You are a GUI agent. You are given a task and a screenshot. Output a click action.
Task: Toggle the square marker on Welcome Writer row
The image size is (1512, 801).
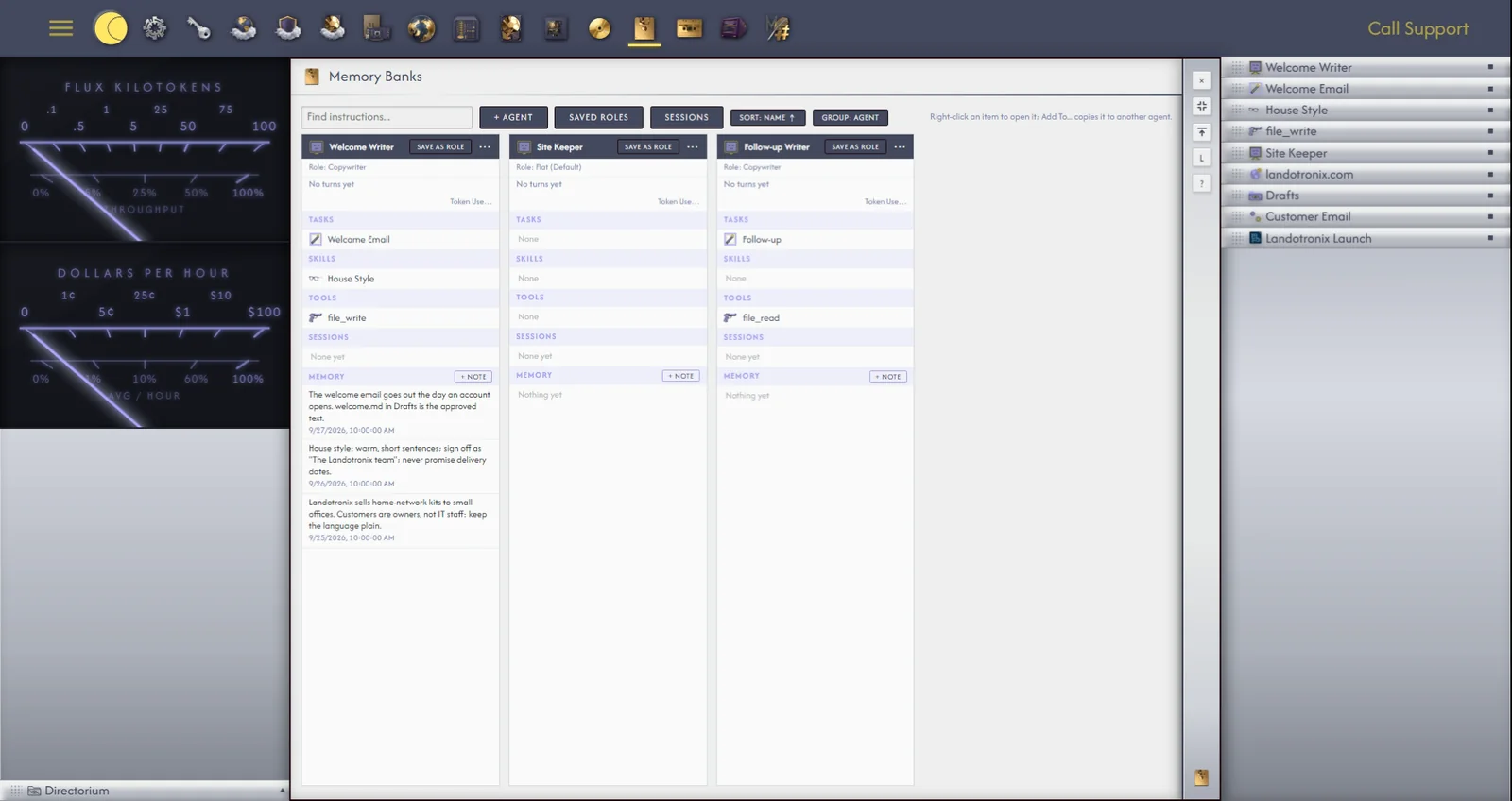tap(1490, 67)
